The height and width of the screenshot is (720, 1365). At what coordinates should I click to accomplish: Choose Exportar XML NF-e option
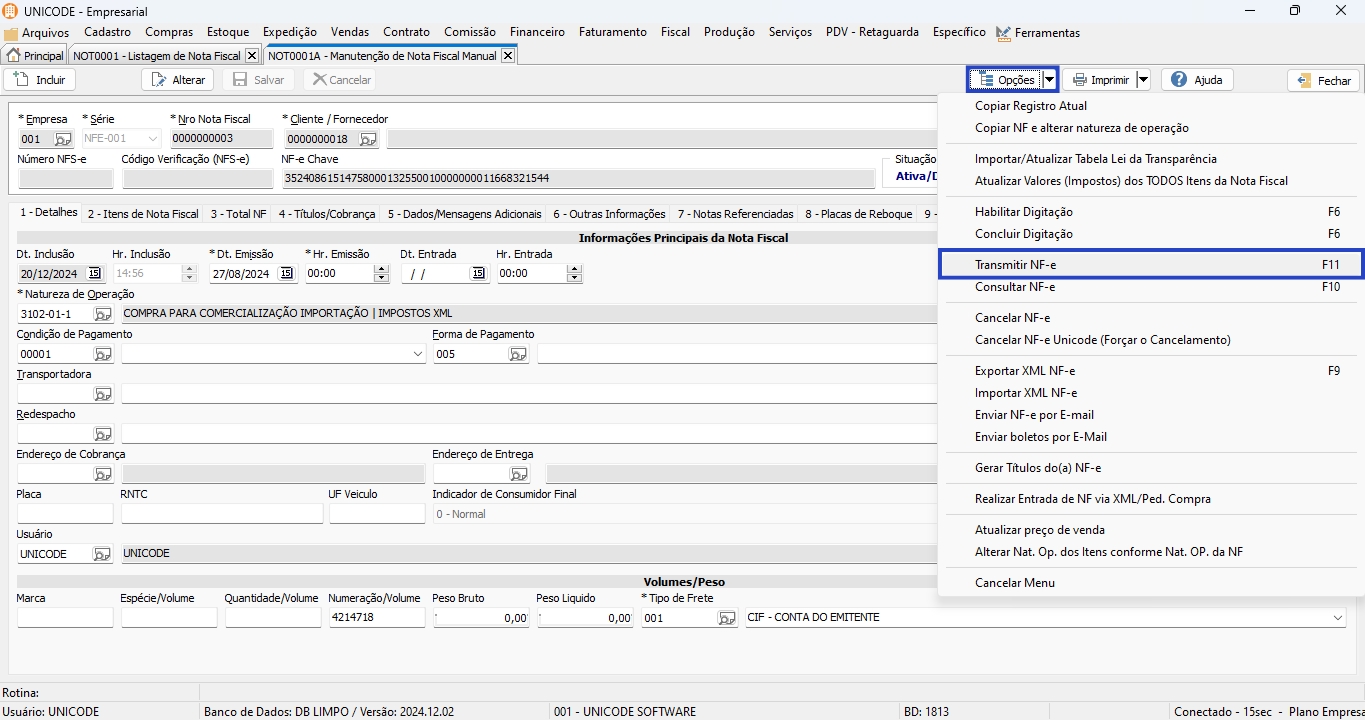1024,371
